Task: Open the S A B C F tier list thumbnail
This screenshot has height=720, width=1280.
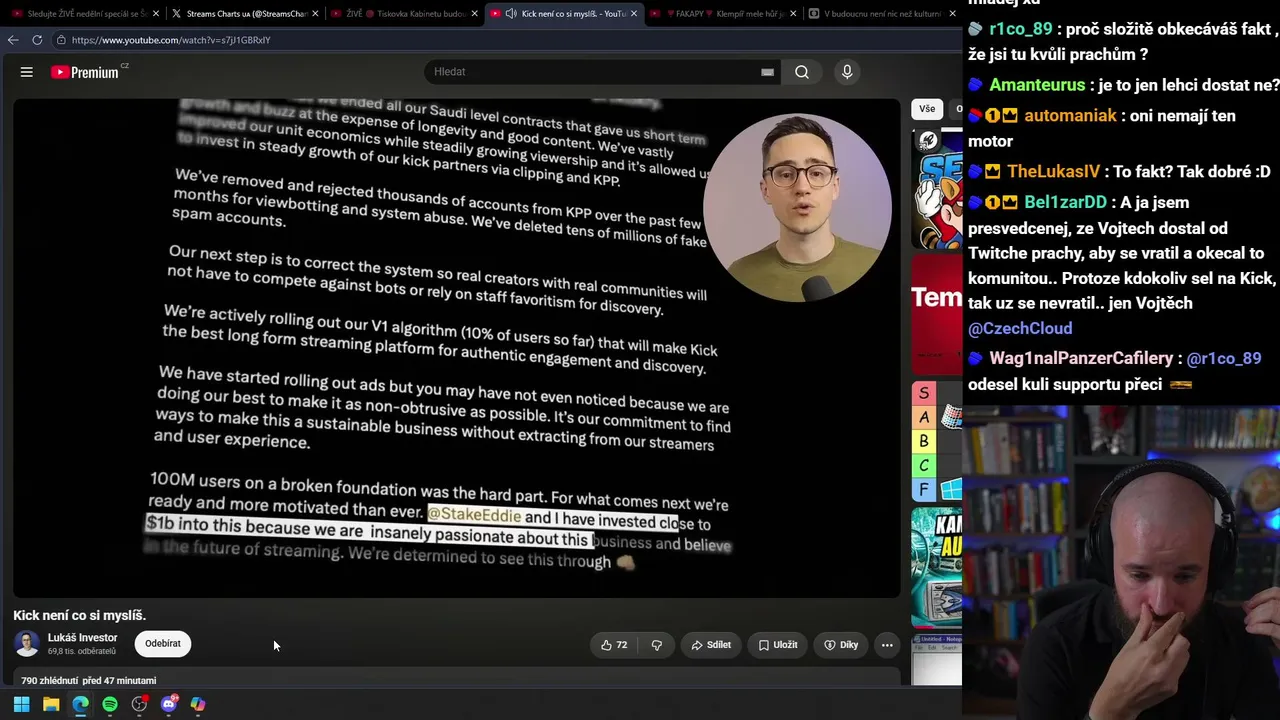Action: point(937,440)
